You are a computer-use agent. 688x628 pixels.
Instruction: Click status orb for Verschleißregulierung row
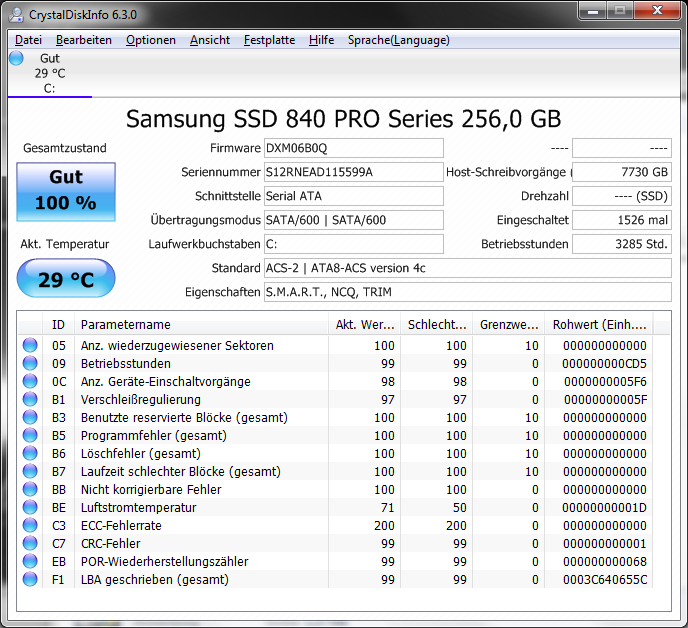[x=30, y=399]
